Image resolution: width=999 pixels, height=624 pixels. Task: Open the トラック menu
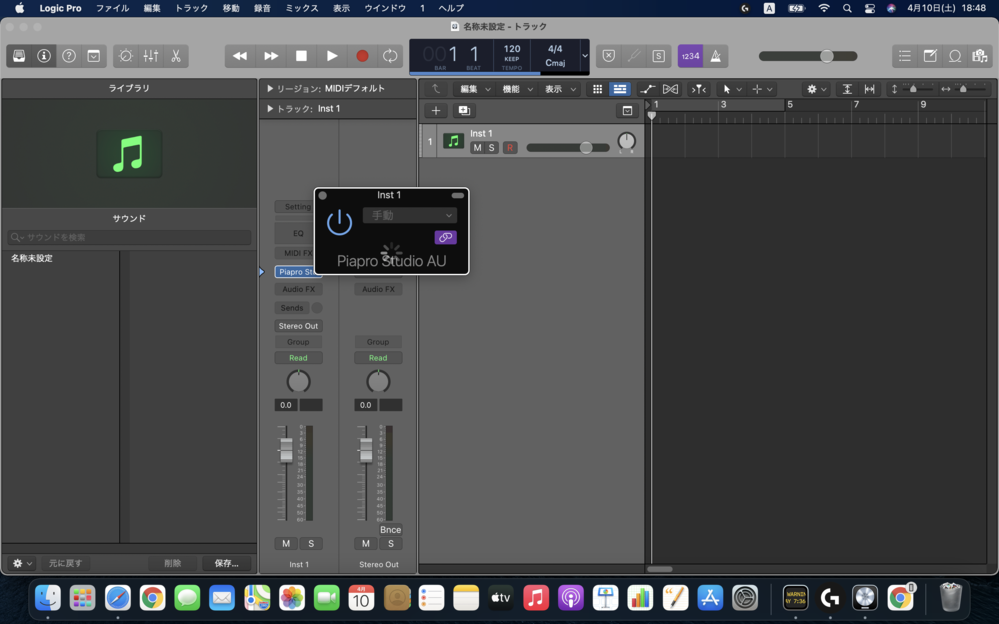(x=191, y=8)
